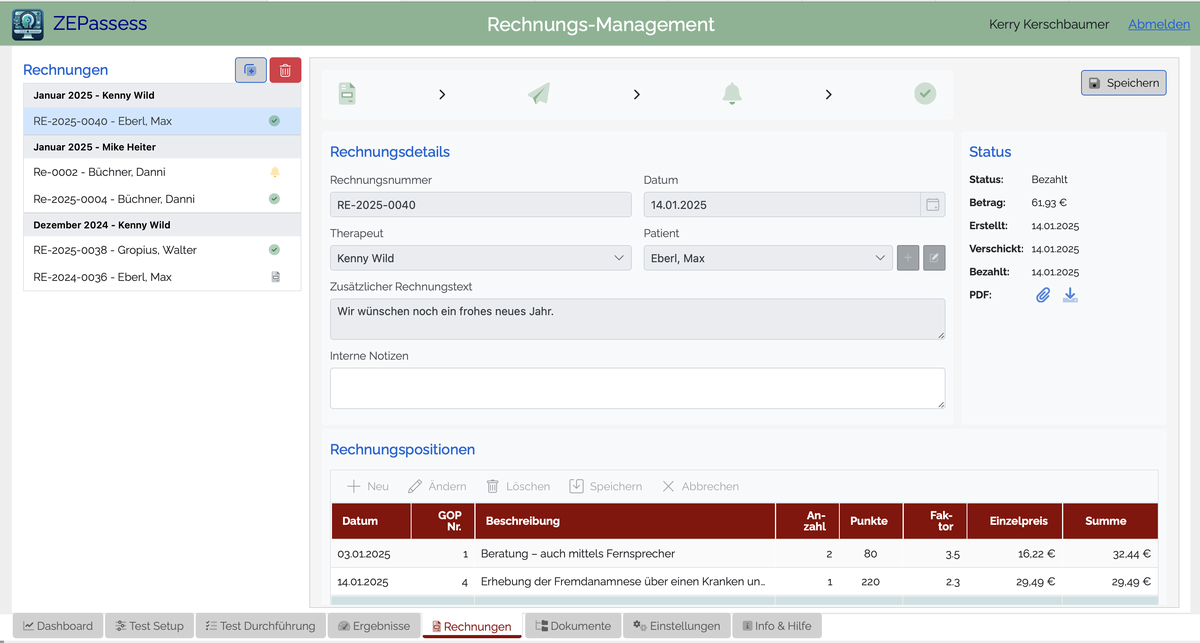1200x643 pixels.
Task: Click Speichern in the positions toolbar
Action: [x=606, y=486]
